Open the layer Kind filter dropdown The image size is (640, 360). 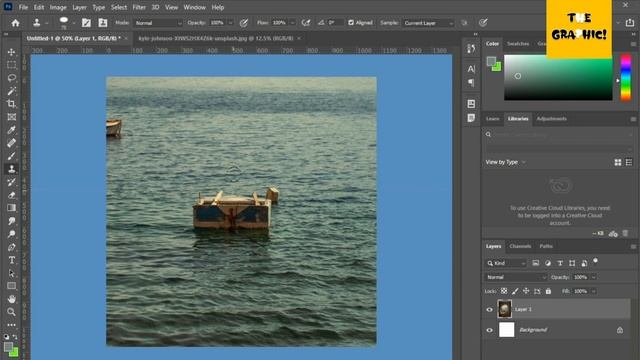506,263
